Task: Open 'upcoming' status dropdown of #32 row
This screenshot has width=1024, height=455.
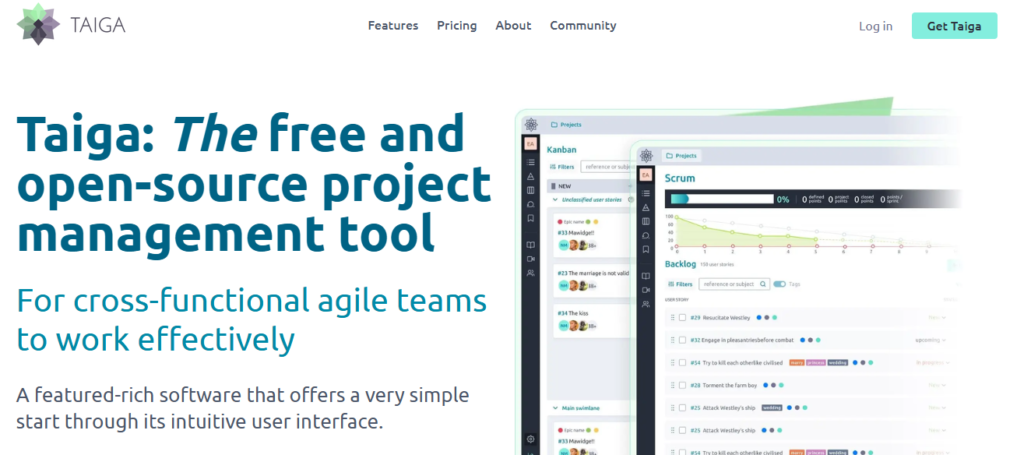Action: click(931, 340)
